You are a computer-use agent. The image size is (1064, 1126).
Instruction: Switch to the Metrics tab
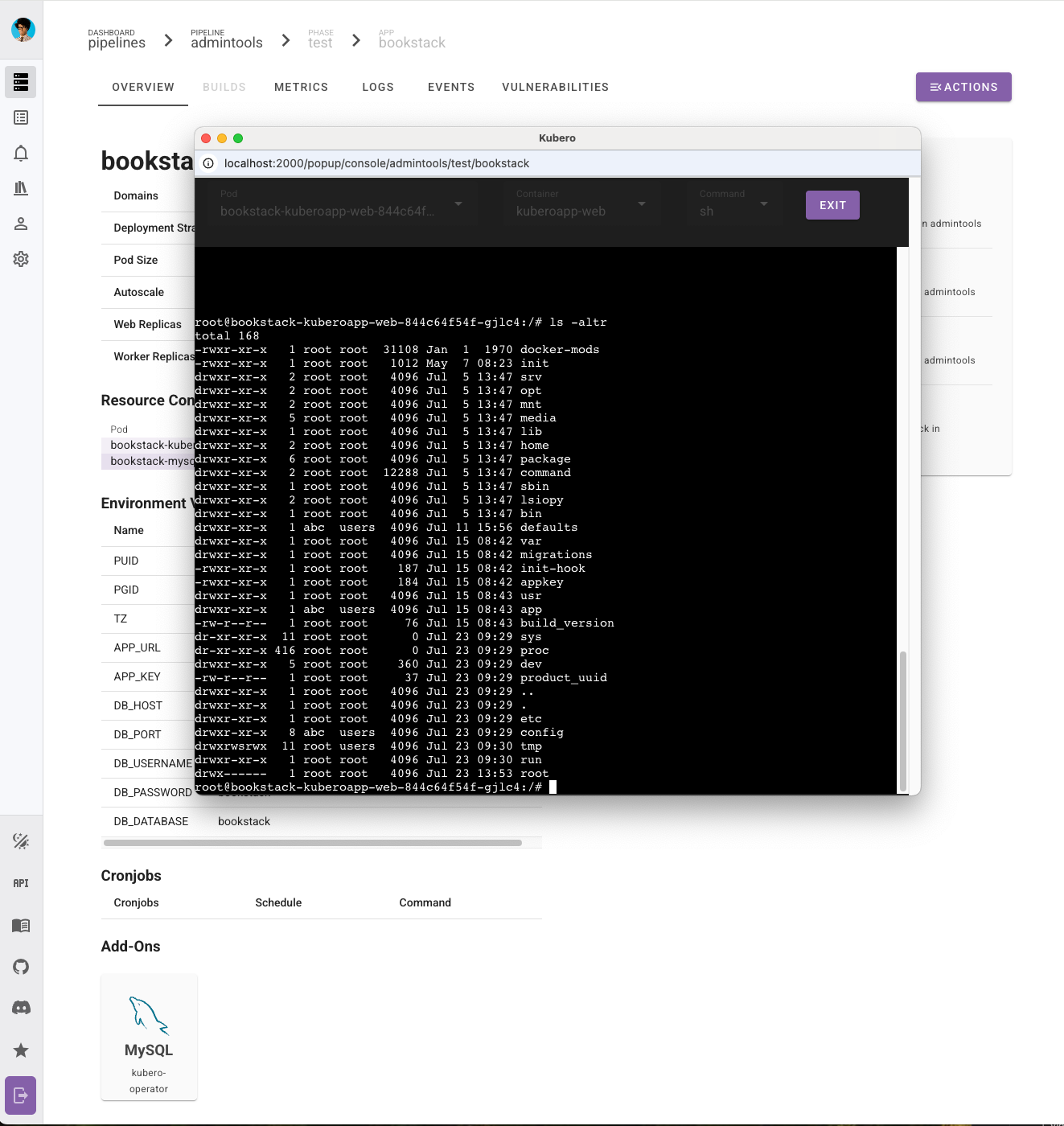(x=301, y=87)
